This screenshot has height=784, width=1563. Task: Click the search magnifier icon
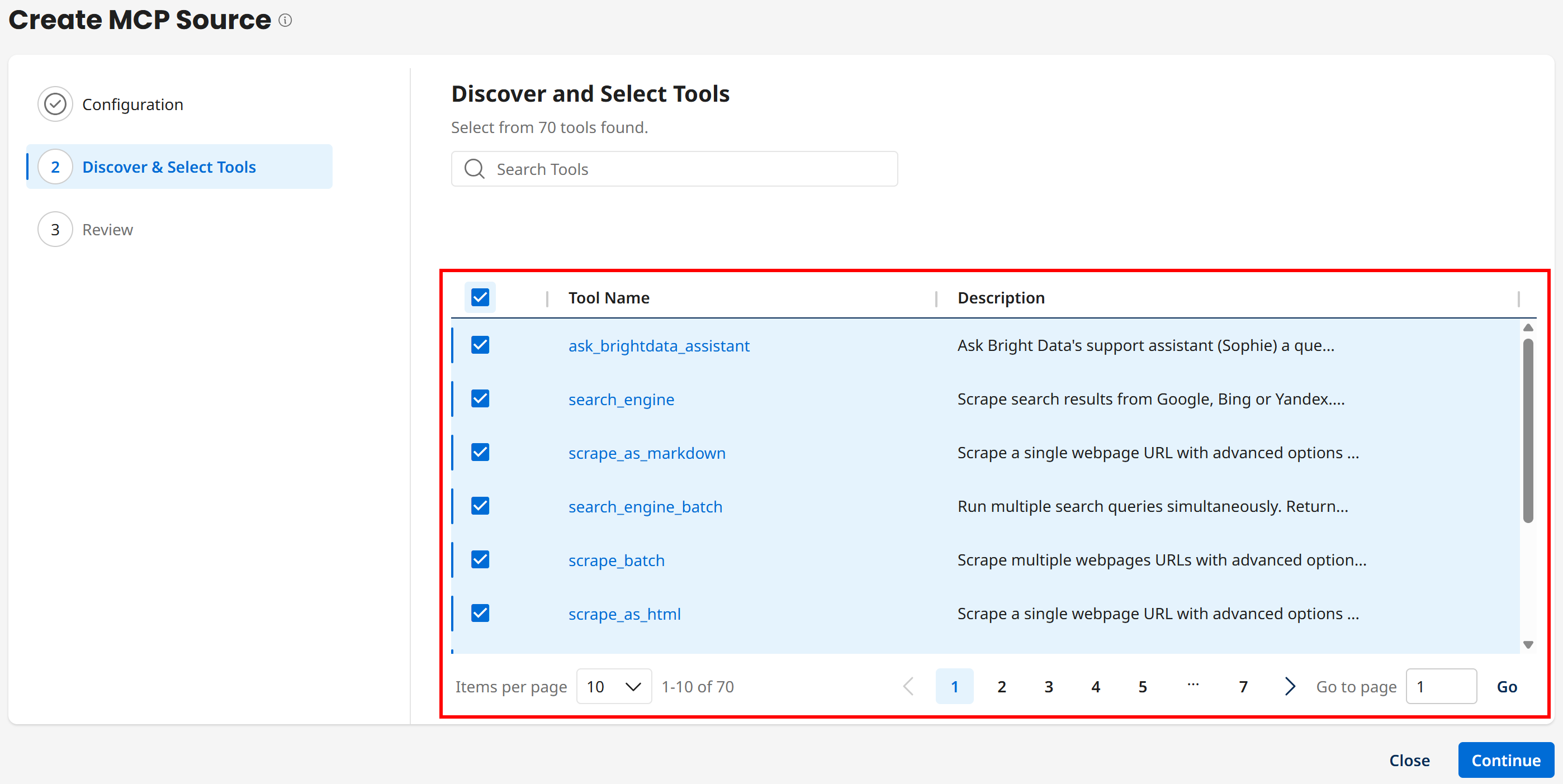pyautogui.click(x=474, y=169)
